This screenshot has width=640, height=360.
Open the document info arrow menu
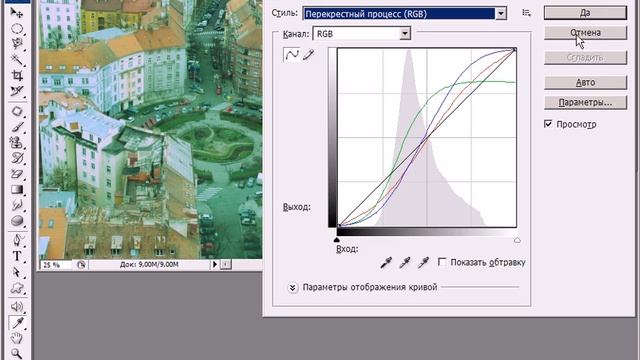[215, 264]
